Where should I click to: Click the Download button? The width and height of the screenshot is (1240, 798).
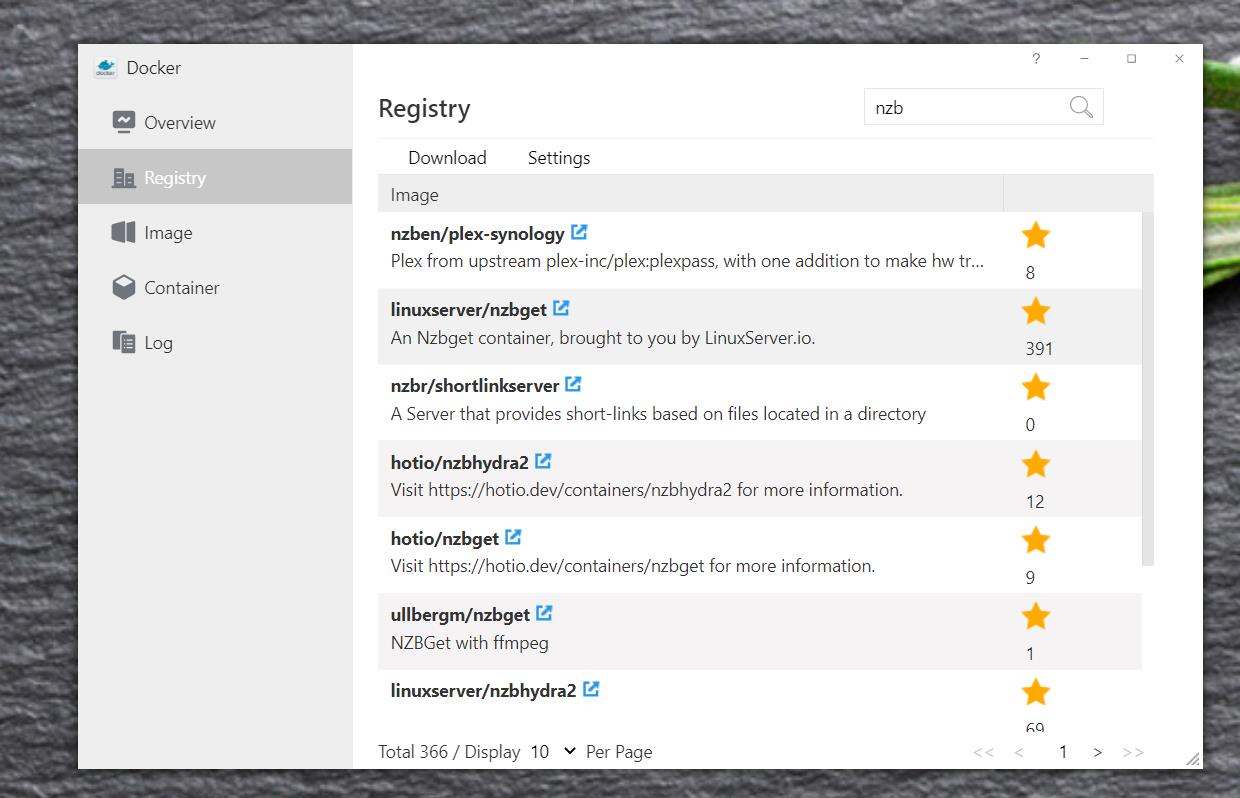click(x=447, y=158)
